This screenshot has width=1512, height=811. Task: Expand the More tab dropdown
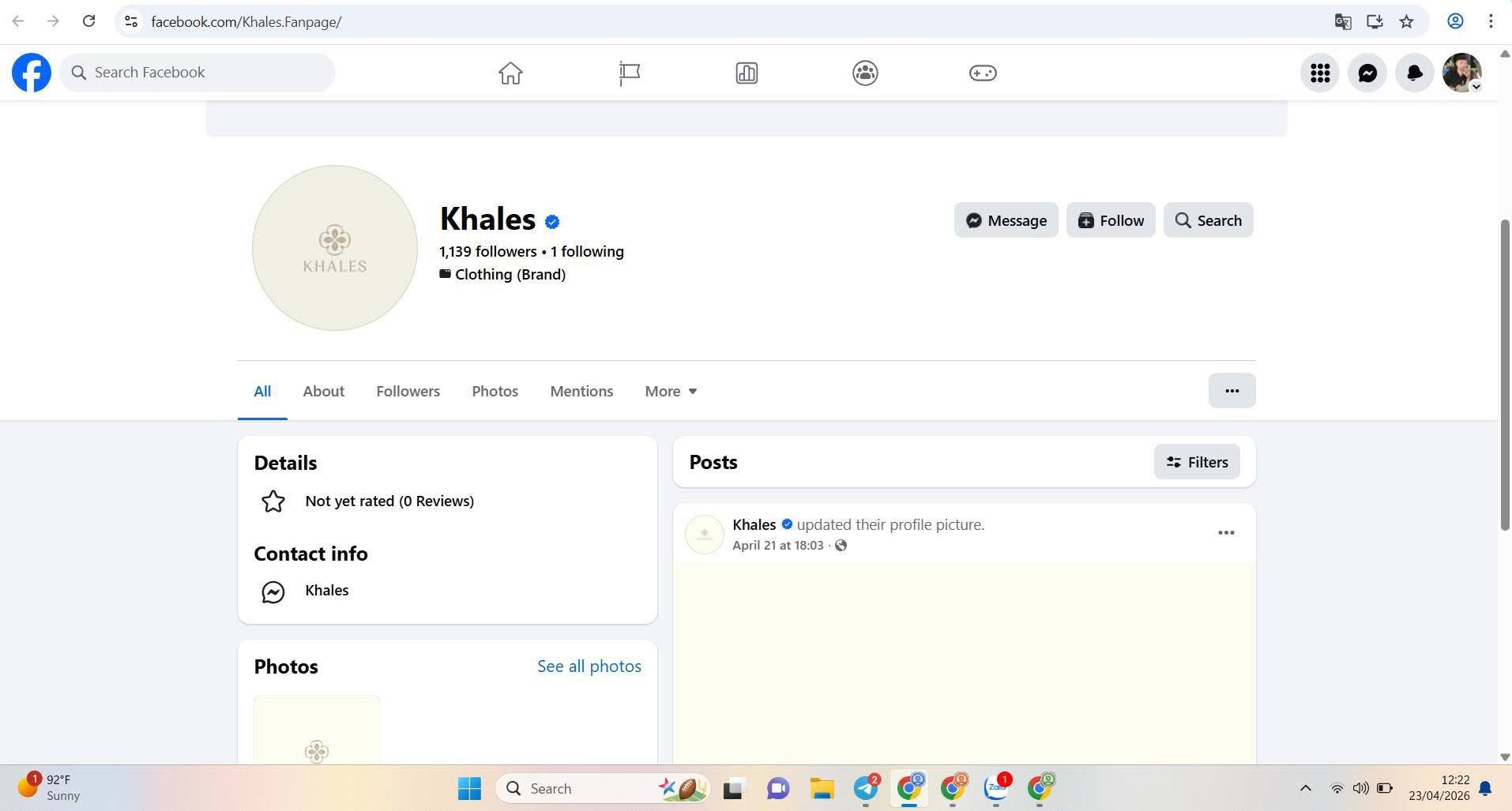[671, 391]
